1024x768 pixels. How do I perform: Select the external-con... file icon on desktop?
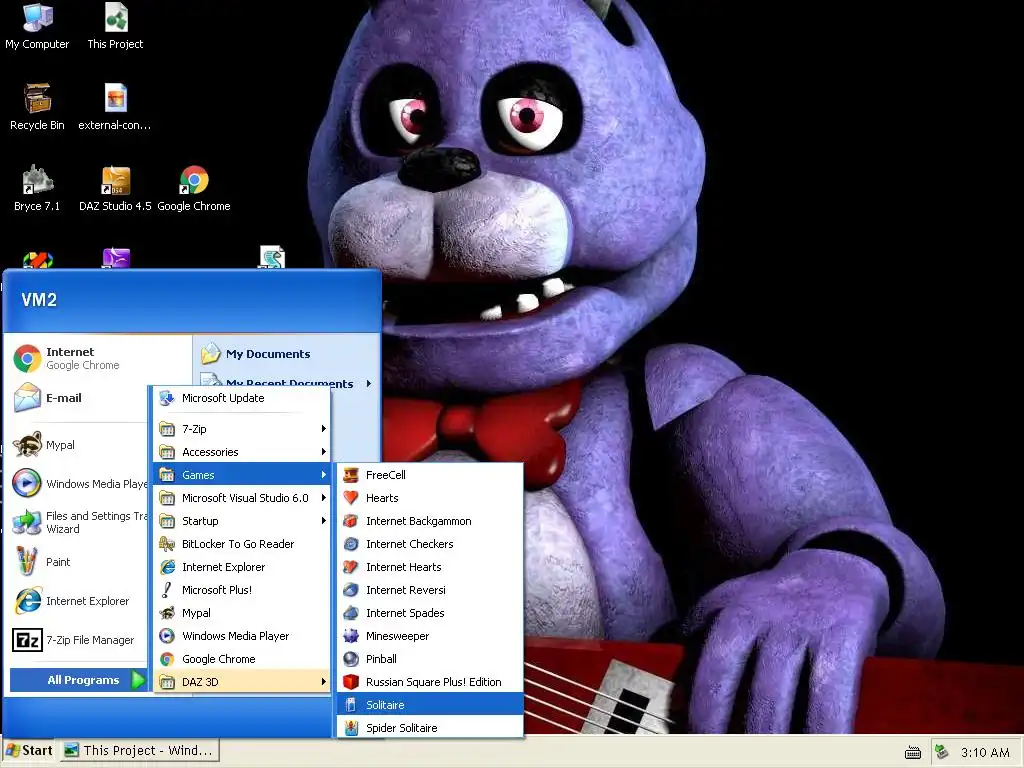point(115,107)
